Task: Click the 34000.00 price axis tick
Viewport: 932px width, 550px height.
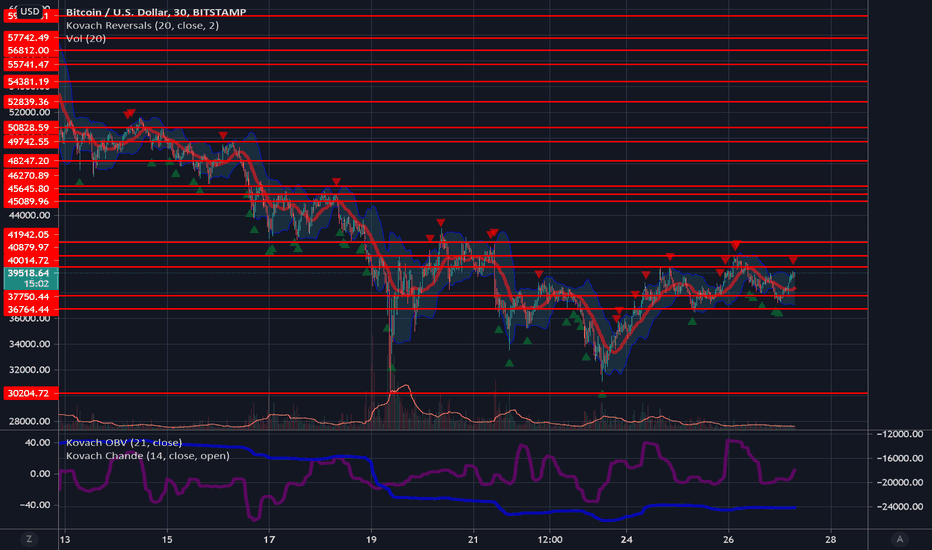Action: pos(29,344)
